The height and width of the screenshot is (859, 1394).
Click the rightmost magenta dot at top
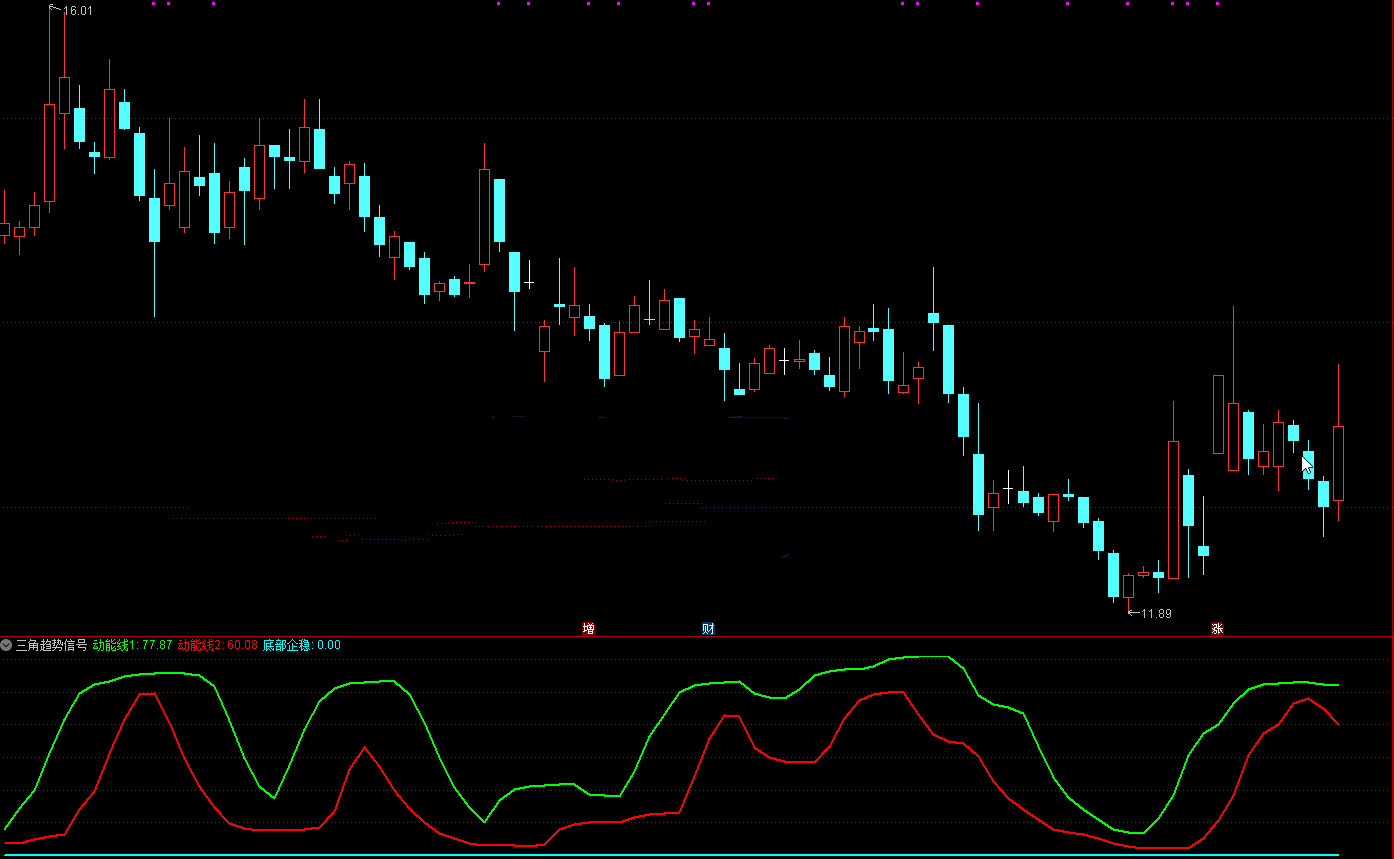click(x=1217, y=4)
